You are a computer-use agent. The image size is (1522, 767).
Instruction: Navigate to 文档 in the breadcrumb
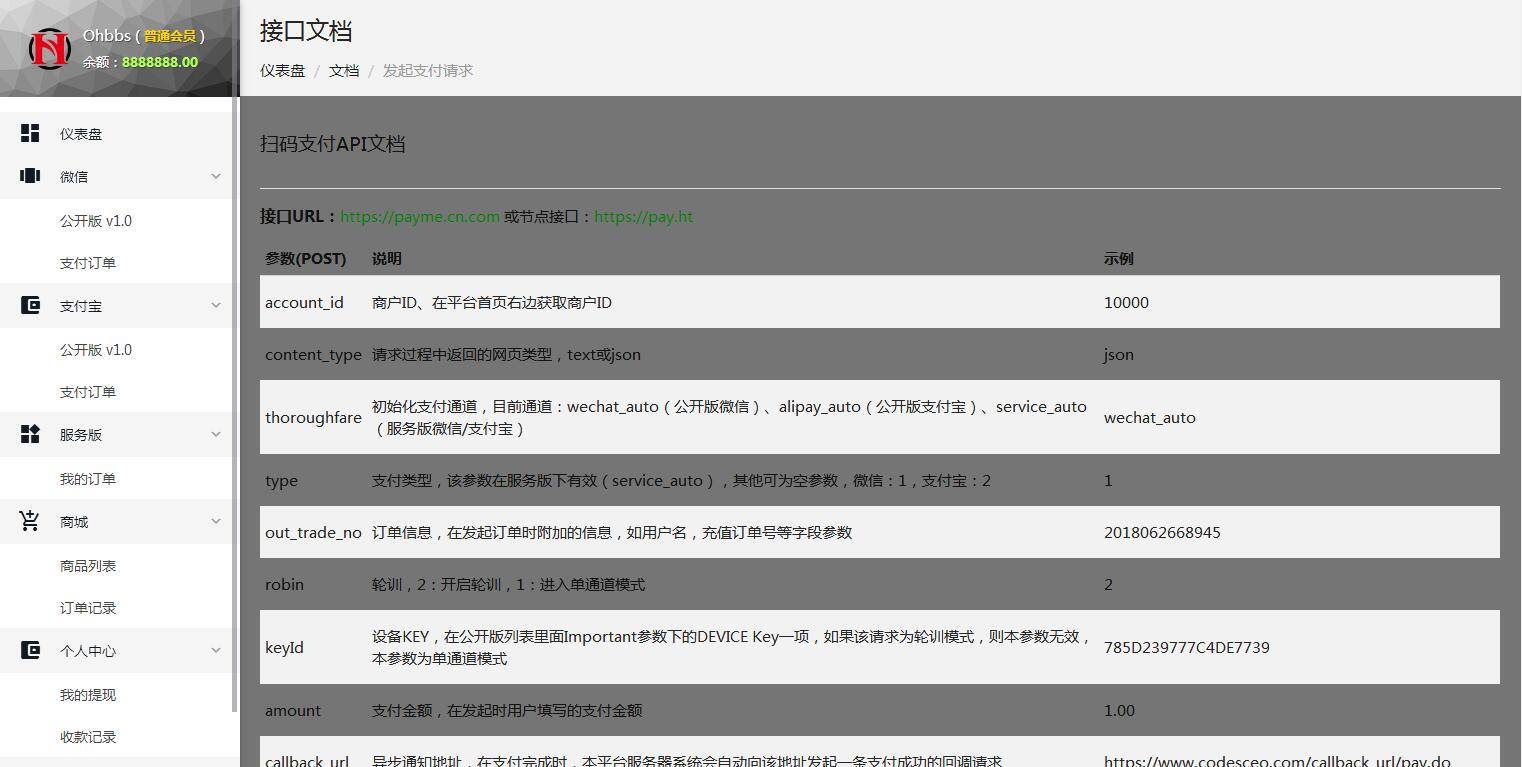click(344, 70)
